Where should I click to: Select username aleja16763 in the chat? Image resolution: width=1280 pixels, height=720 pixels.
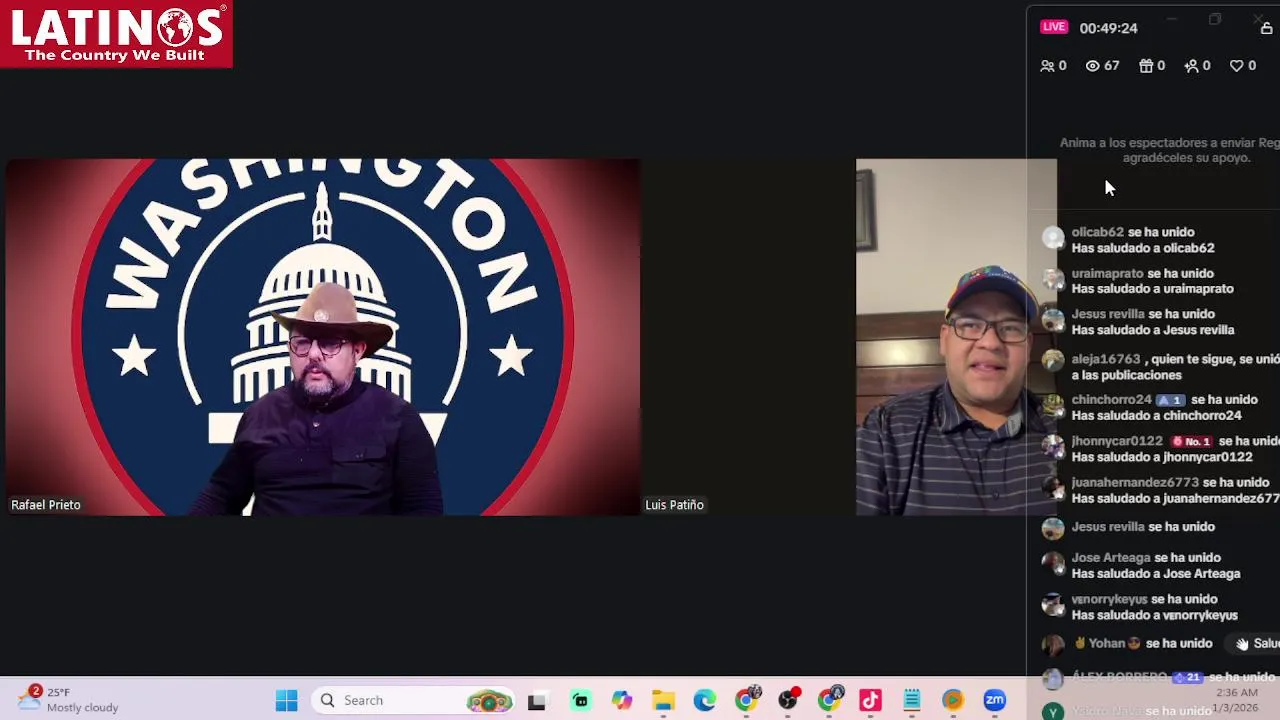coord(1105,359)
